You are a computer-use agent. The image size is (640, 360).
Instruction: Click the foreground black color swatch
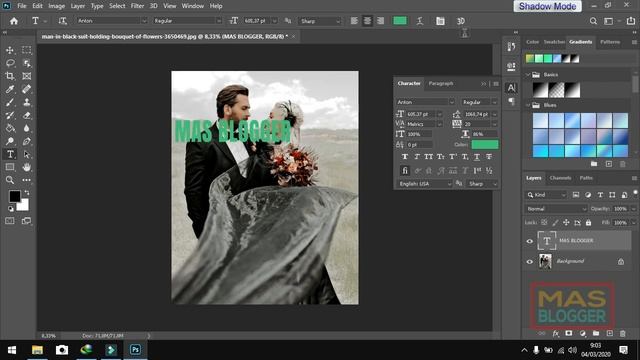pyautogui.click(x=15, y=196)
